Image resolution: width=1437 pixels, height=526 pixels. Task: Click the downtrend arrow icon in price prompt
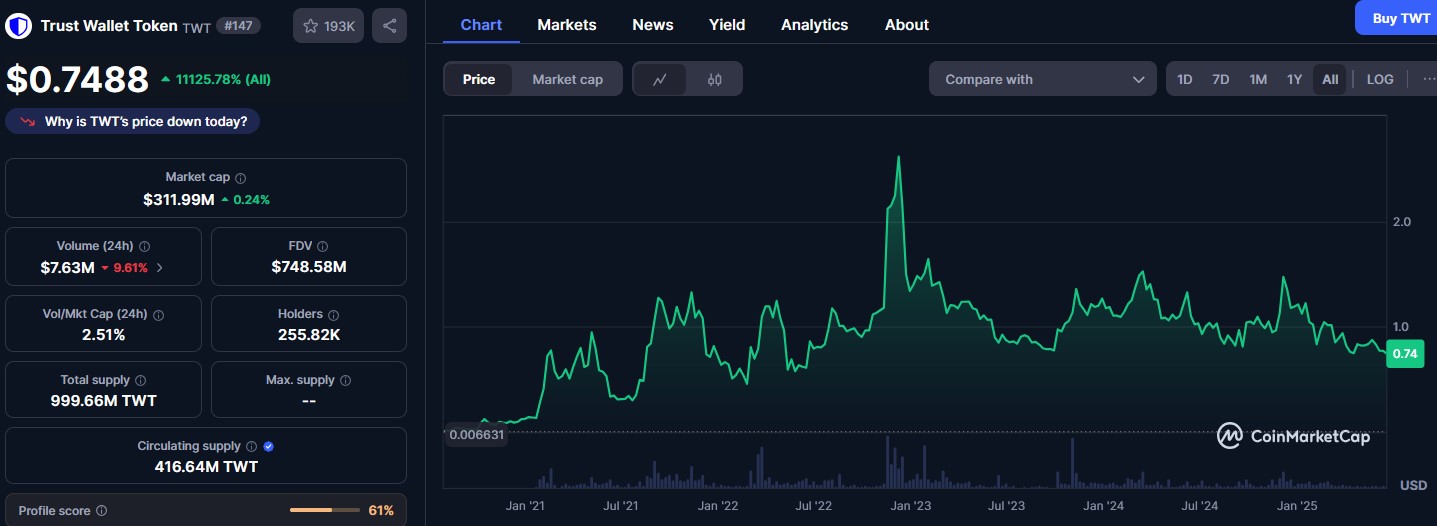(x=28, y=122)
